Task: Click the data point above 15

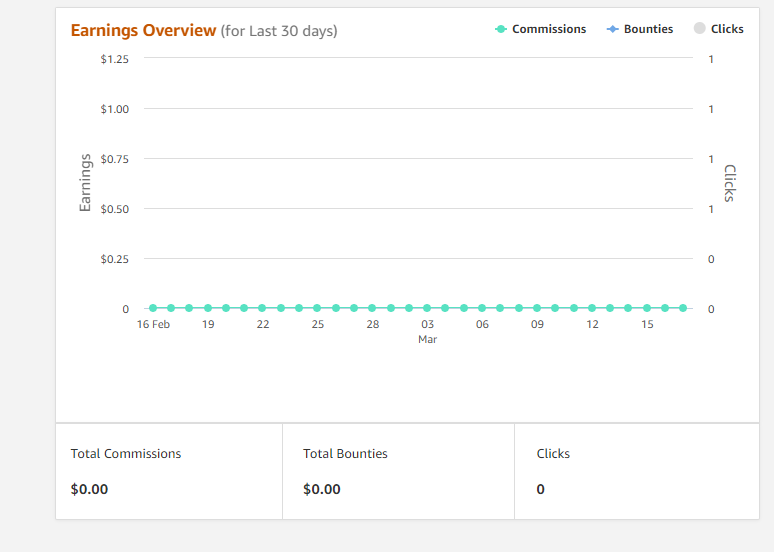Action: (647, 308)
